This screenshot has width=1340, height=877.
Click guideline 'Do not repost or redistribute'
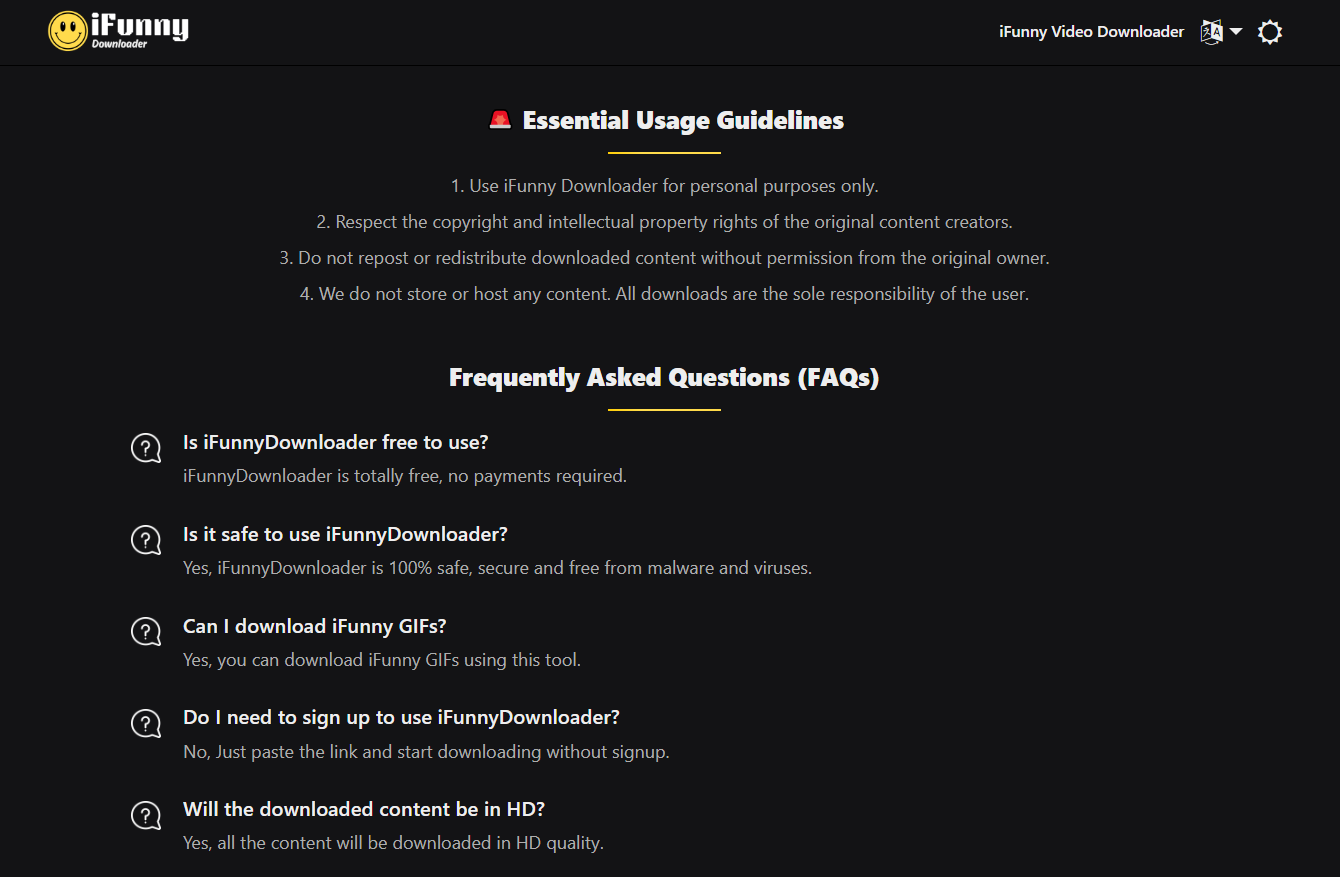(x=664, y=258)
